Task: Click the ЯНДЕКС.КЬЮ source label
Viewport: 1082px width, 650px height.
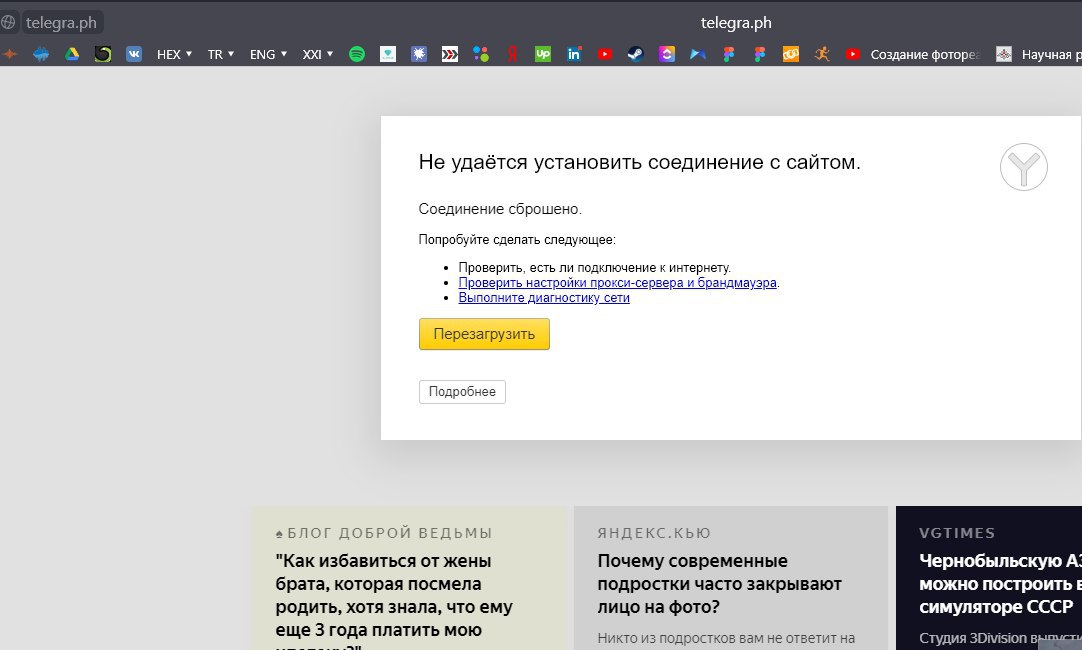Action: (x=654, y=533)
